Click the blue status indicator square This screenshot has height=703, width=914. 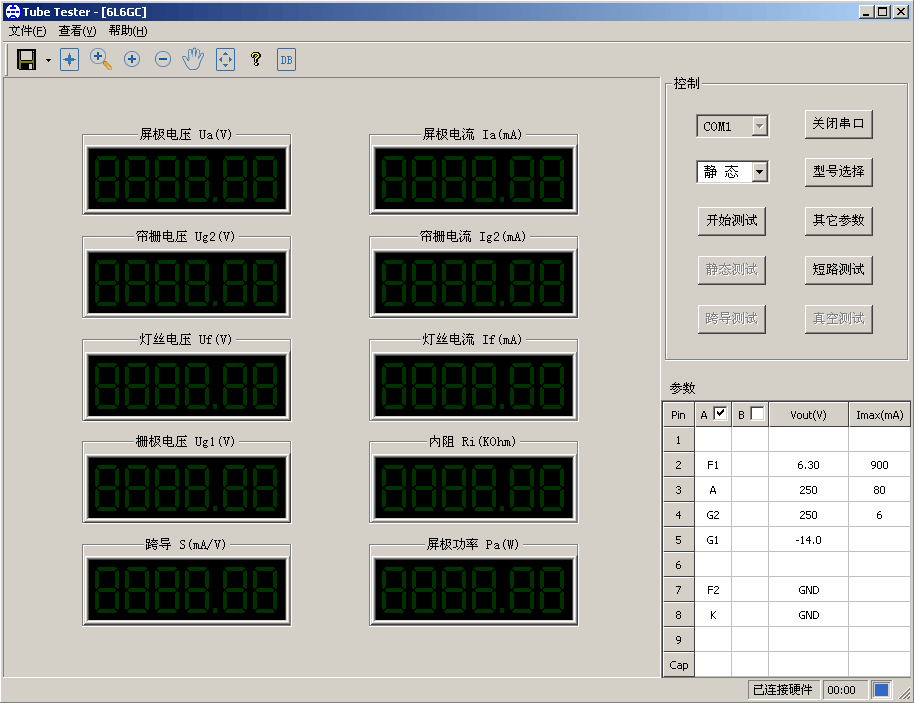point(881,690)
